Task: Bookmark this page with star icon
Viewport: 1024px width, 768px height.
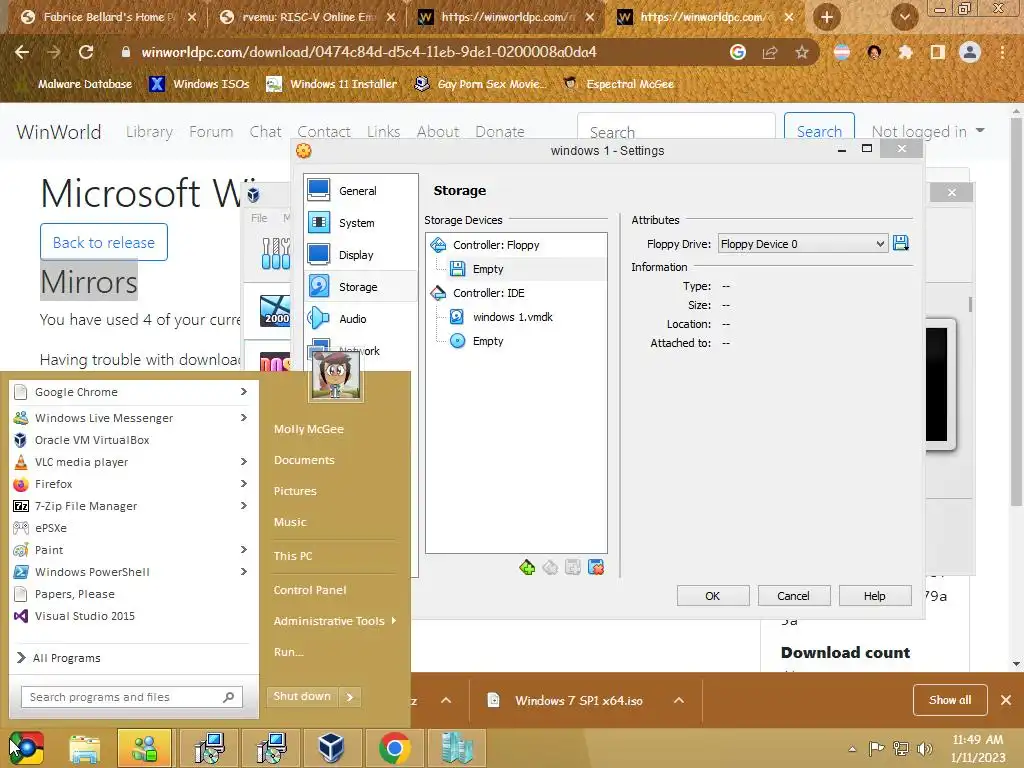Action: pos(802,52)
